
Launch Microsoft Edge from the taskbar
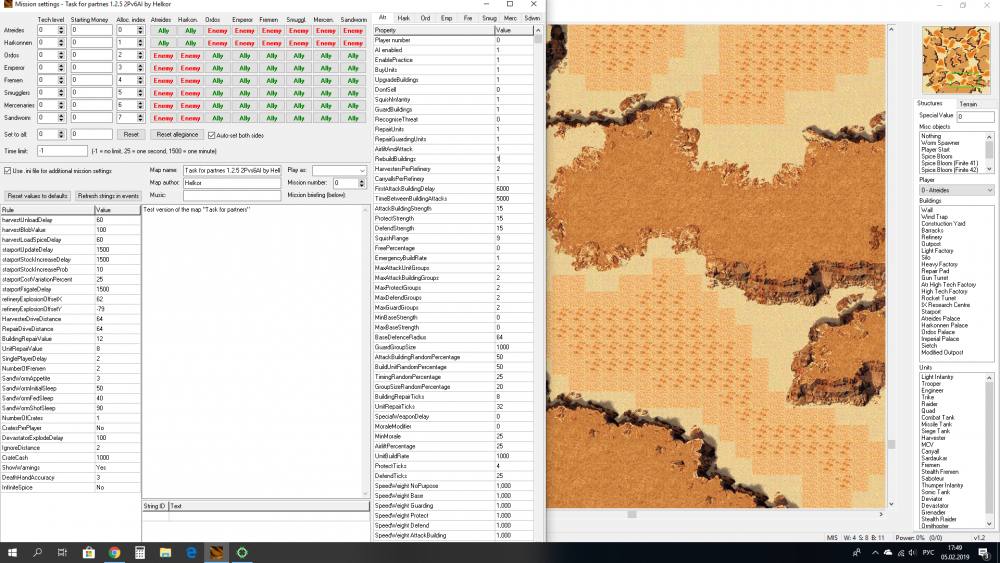191,552
